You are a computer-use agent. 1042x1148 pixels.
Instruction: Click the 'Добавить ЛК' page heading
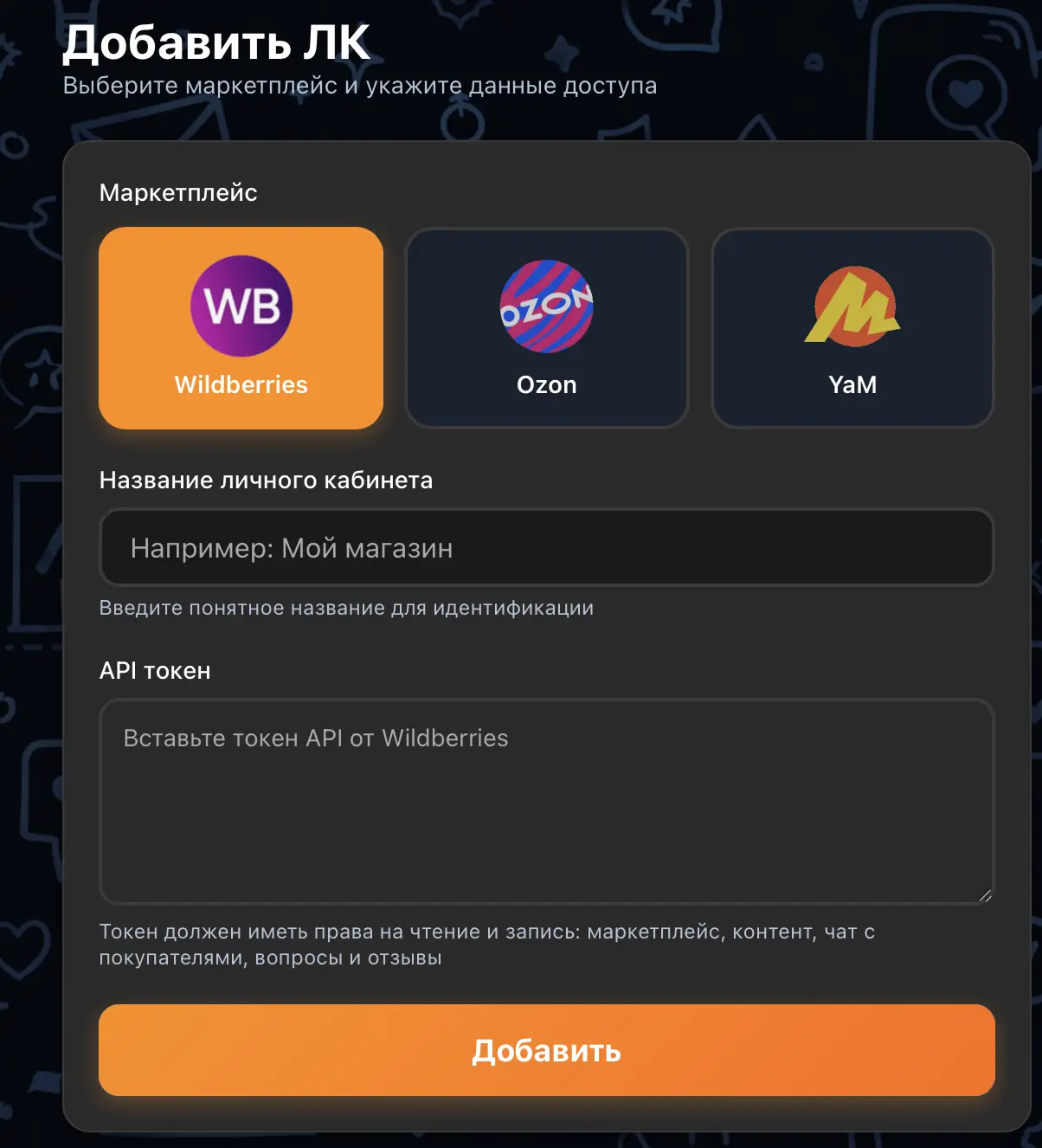tap(216, 42)
